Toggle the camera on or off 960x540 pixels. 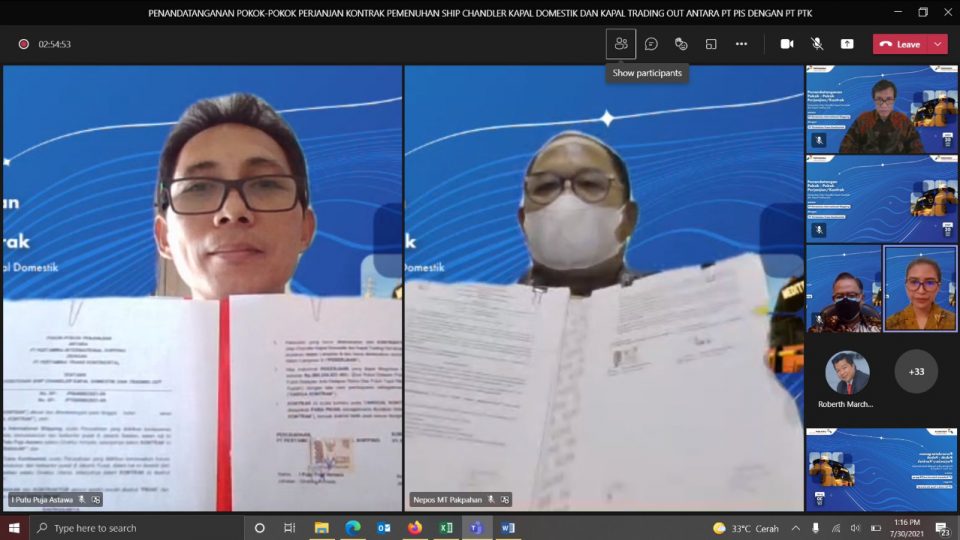click(787, 44)
